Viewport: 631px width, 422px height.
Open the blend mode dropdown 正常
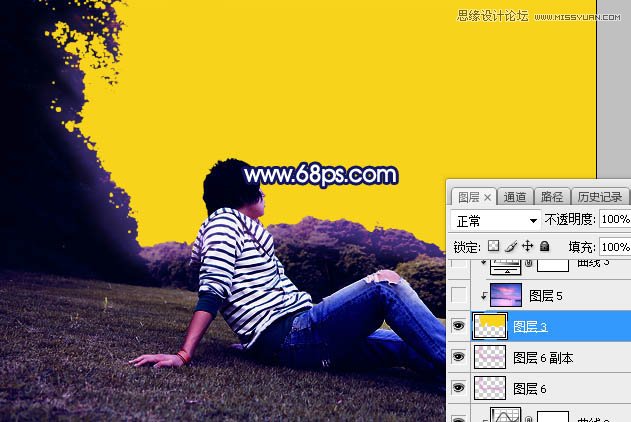495,220
